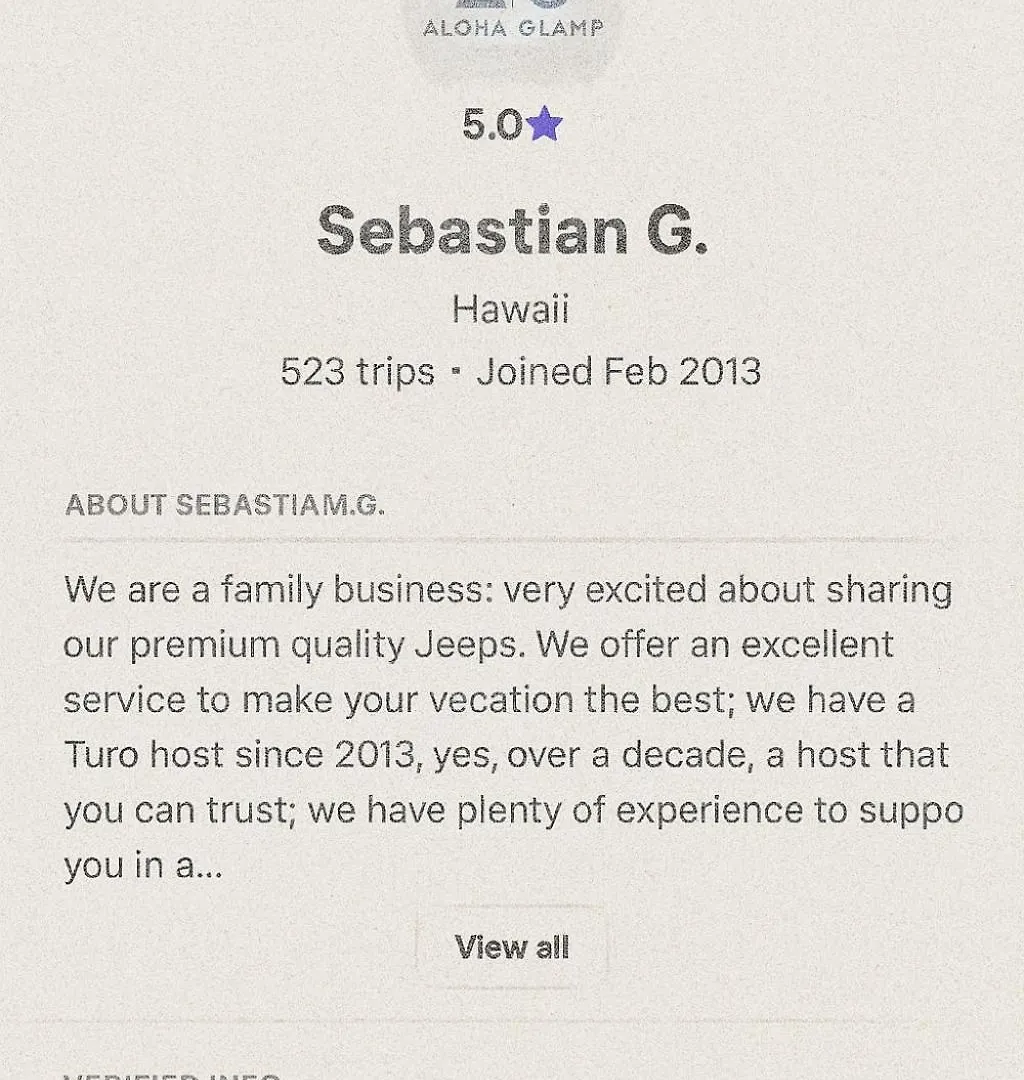Click the ABOUT SEBASTIAM.G. section heading

click(225, 505)
